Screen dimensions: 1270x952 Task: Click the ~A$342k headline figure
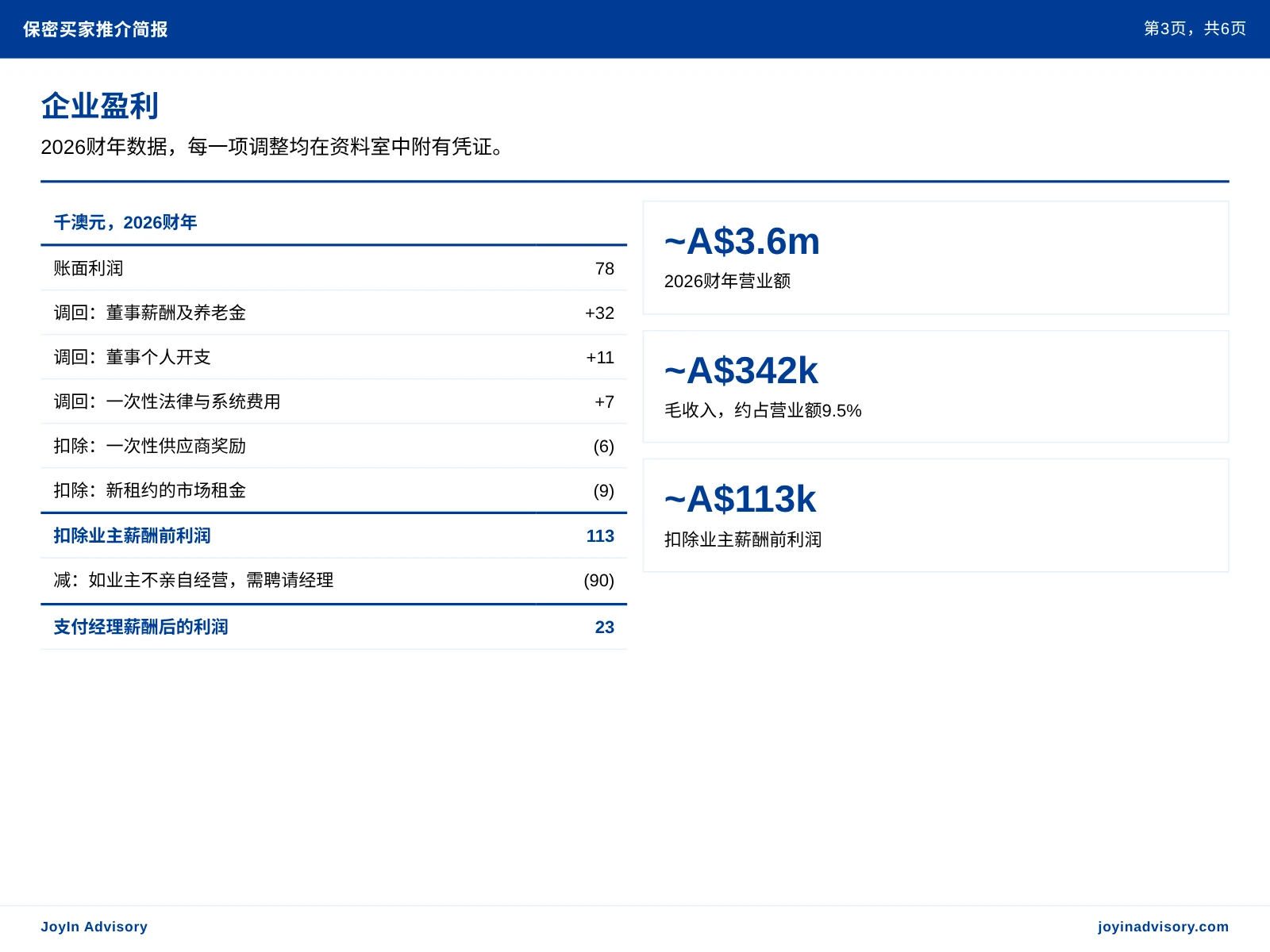[741, 370]
